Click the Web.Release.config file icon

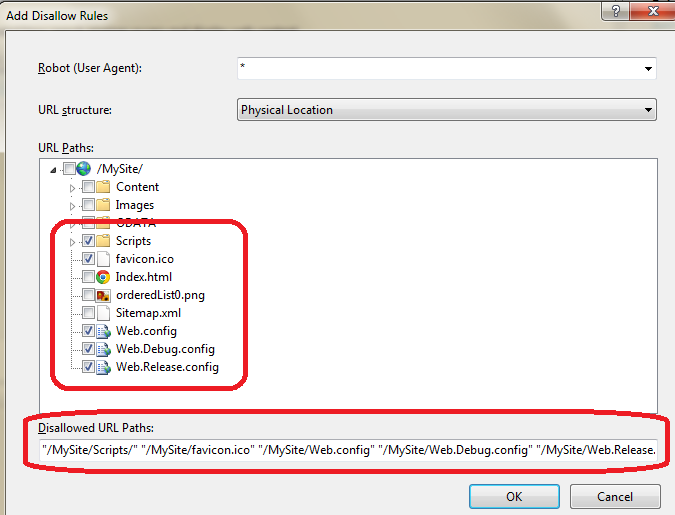pos(103,367)
